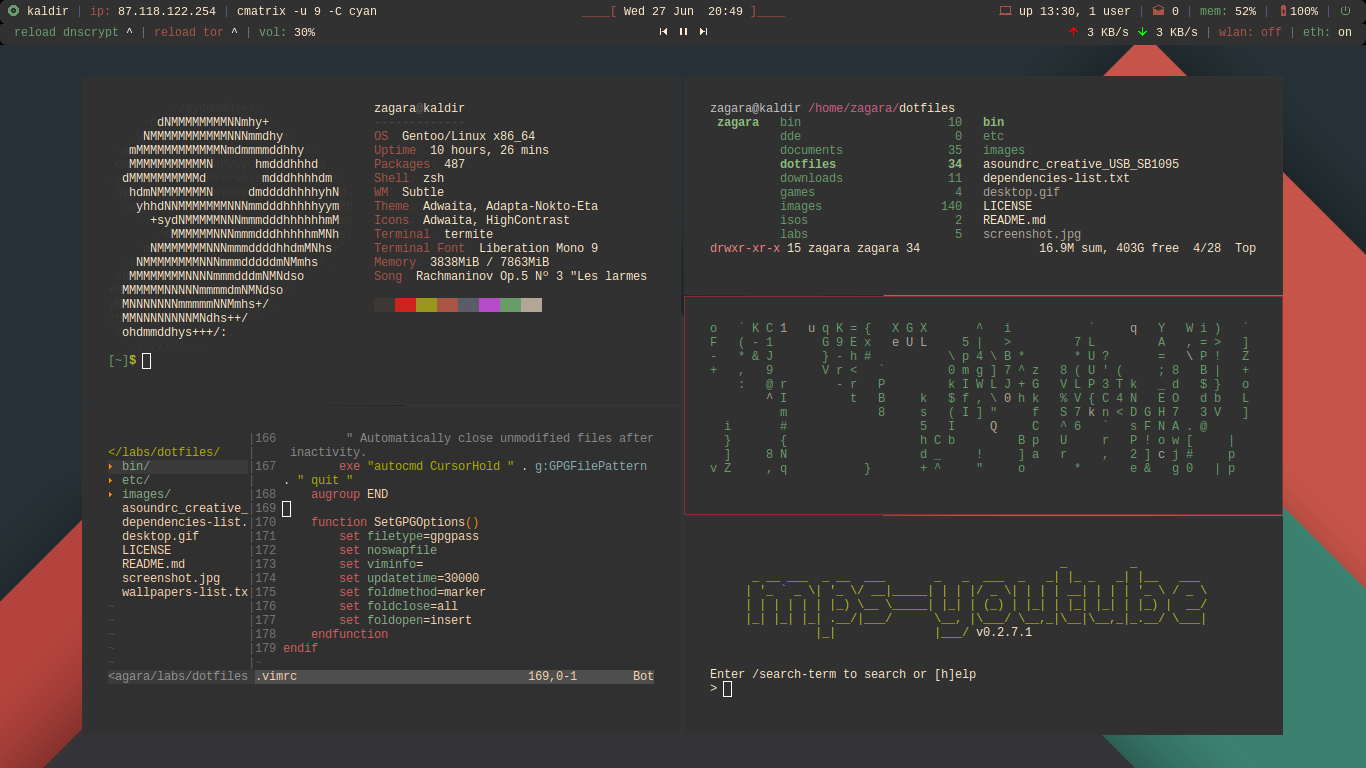
Task: Click the green download arrow icon
Action: pyautogui.click(x=1142, y=32)
